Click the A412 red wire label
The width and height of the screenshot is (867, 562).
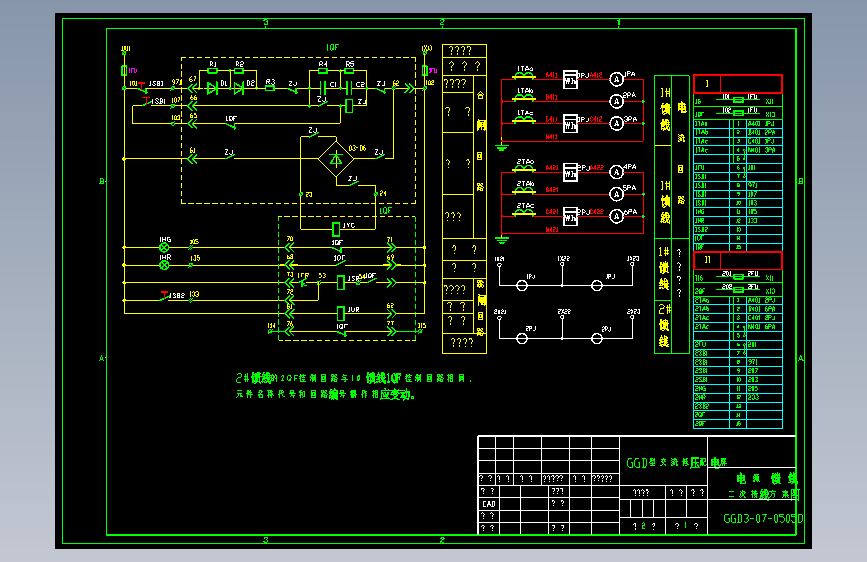[596, 75]
